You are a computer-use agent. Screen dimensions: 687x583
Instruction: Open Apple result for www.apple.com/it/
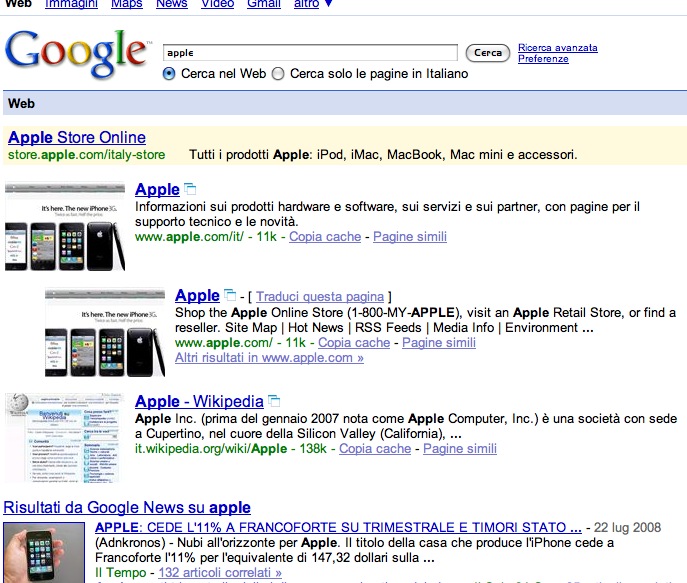(157, 189)
